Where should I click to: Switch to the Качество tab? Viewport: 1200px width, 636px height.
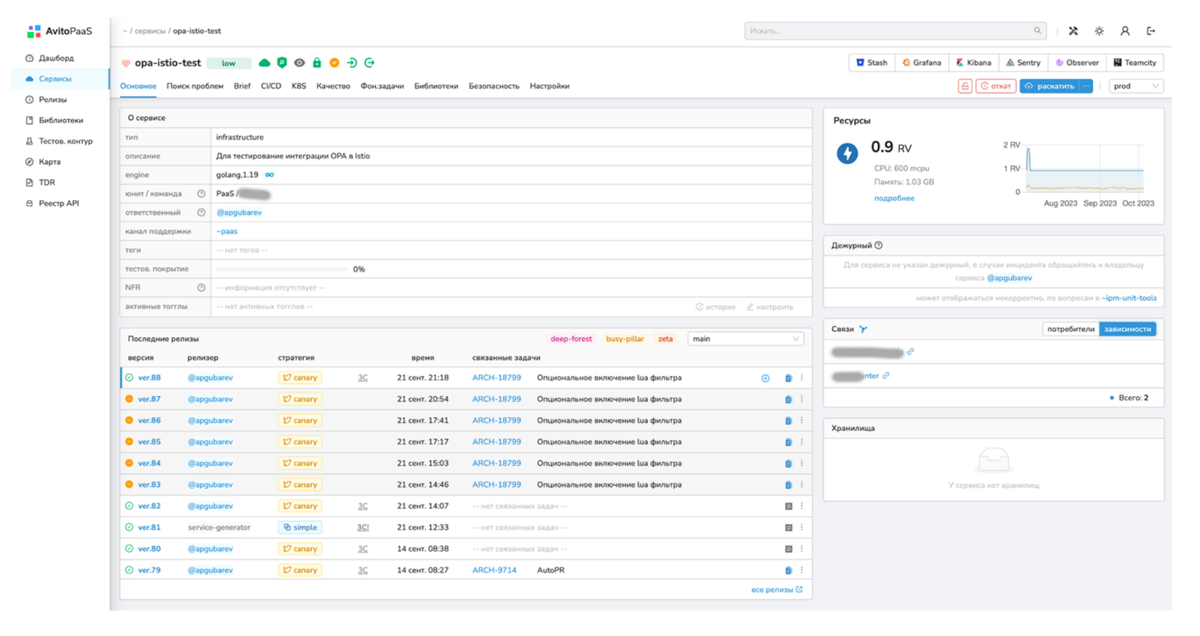333,86
